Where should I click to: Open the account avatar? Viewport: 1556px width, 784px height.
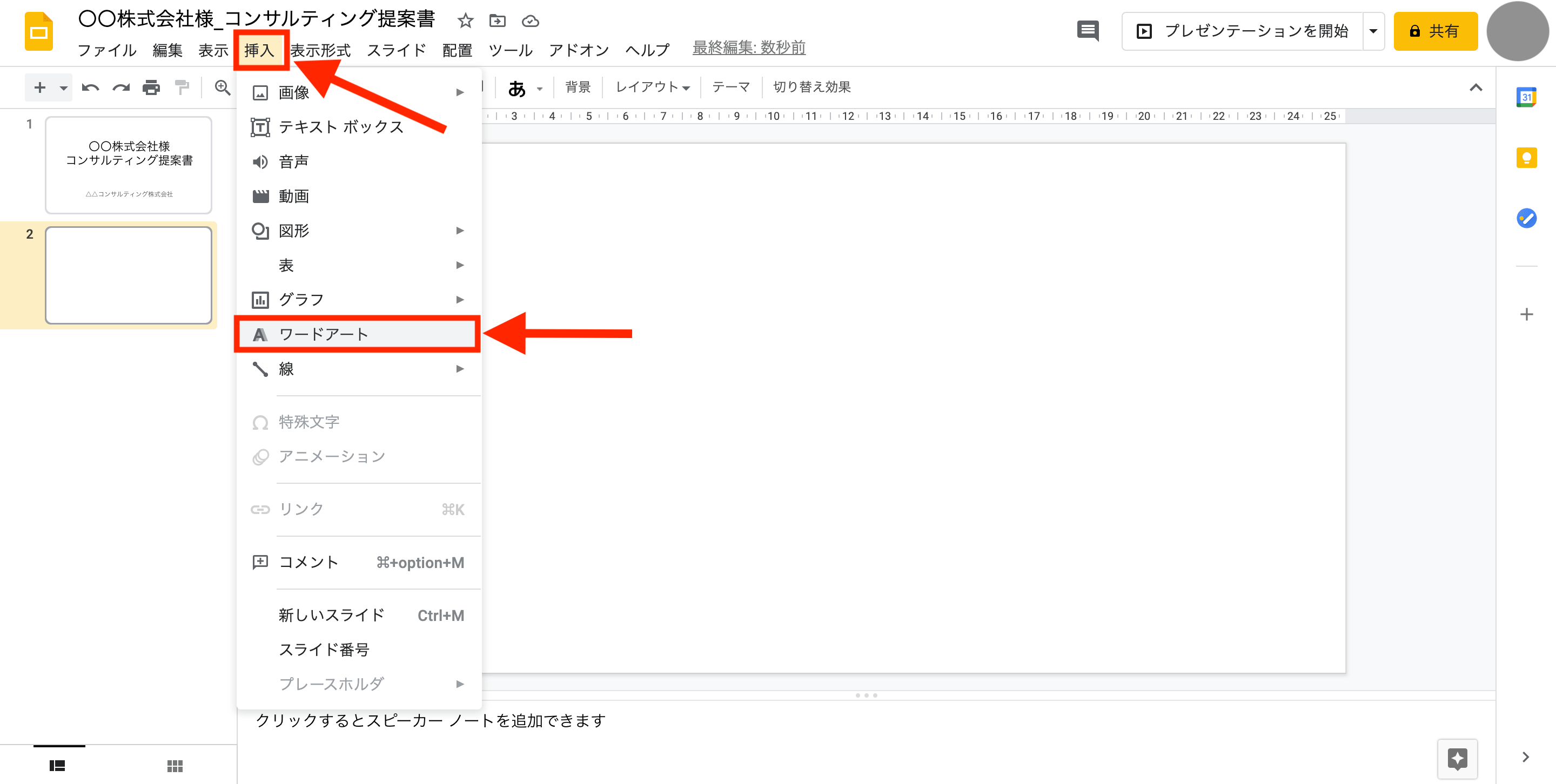tap(1517, 31)
